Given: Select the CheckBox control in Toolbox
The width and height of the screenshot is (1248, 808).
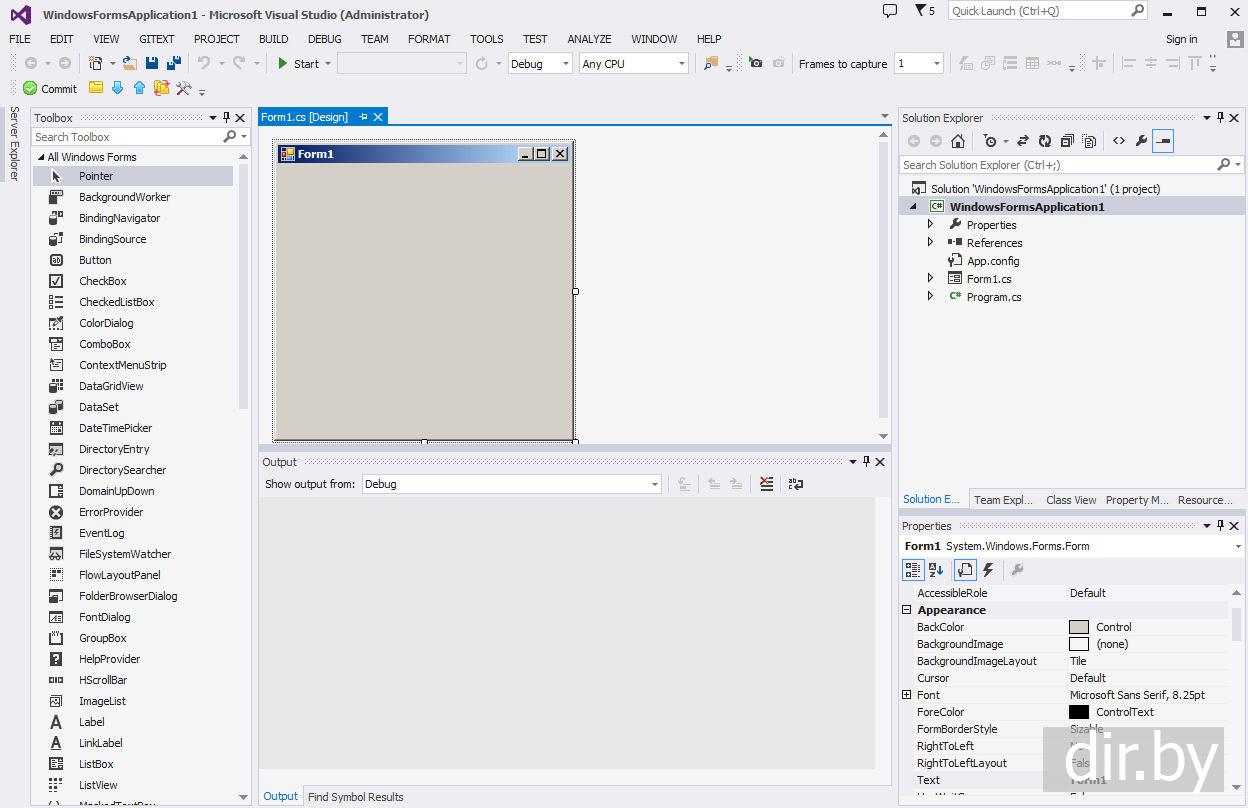Looking at the screenshot, I should click(102, 281).
